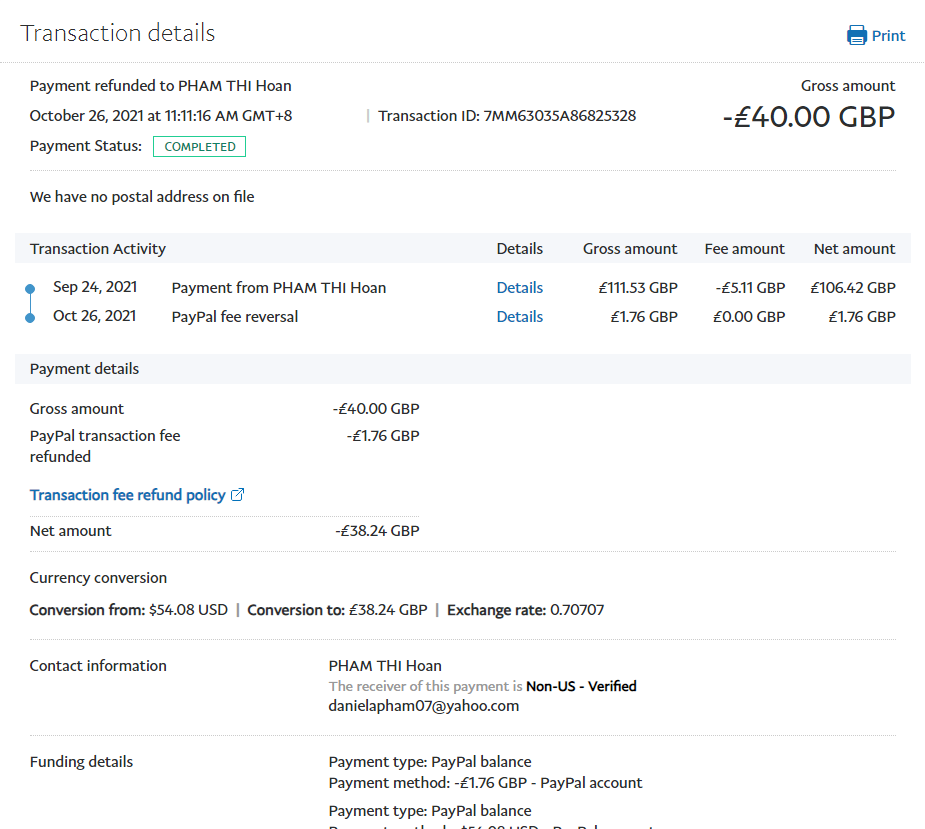Open the Transaction fee refund policy link
This screenshot has width=925, height=829.
[127, 495]
